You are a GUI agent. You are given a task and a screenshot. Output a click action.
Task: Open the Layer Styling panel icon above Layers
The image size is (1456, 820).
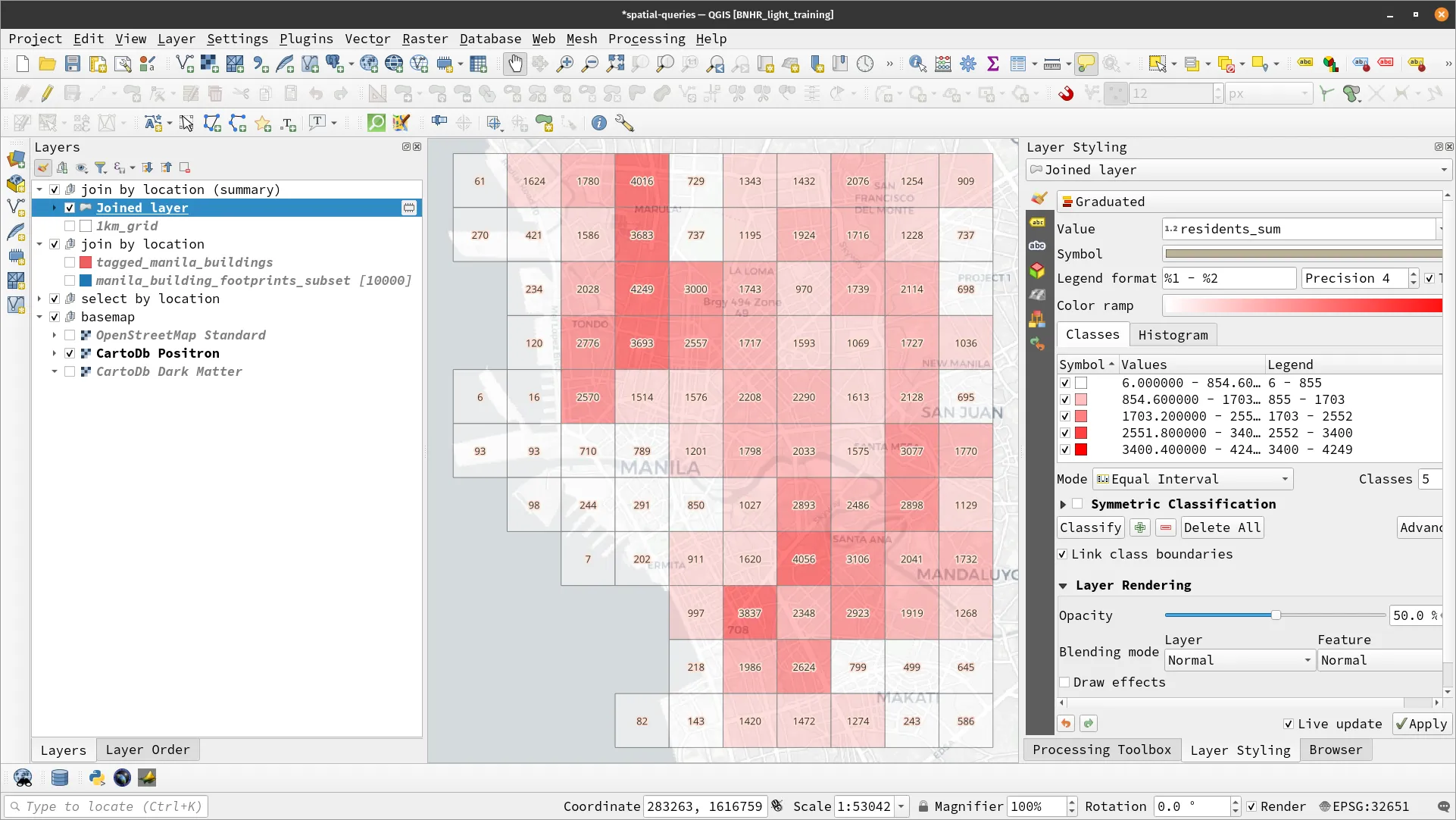tap(42, 167)
